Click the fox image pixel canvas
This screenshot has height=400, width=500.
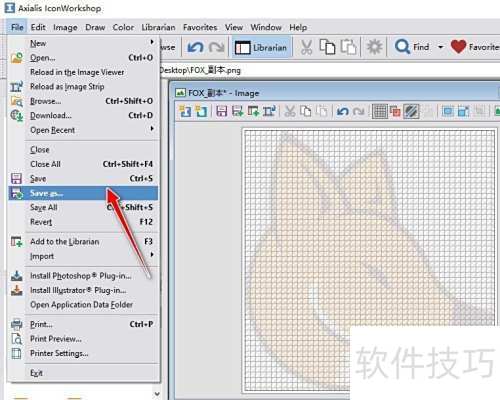369,260
